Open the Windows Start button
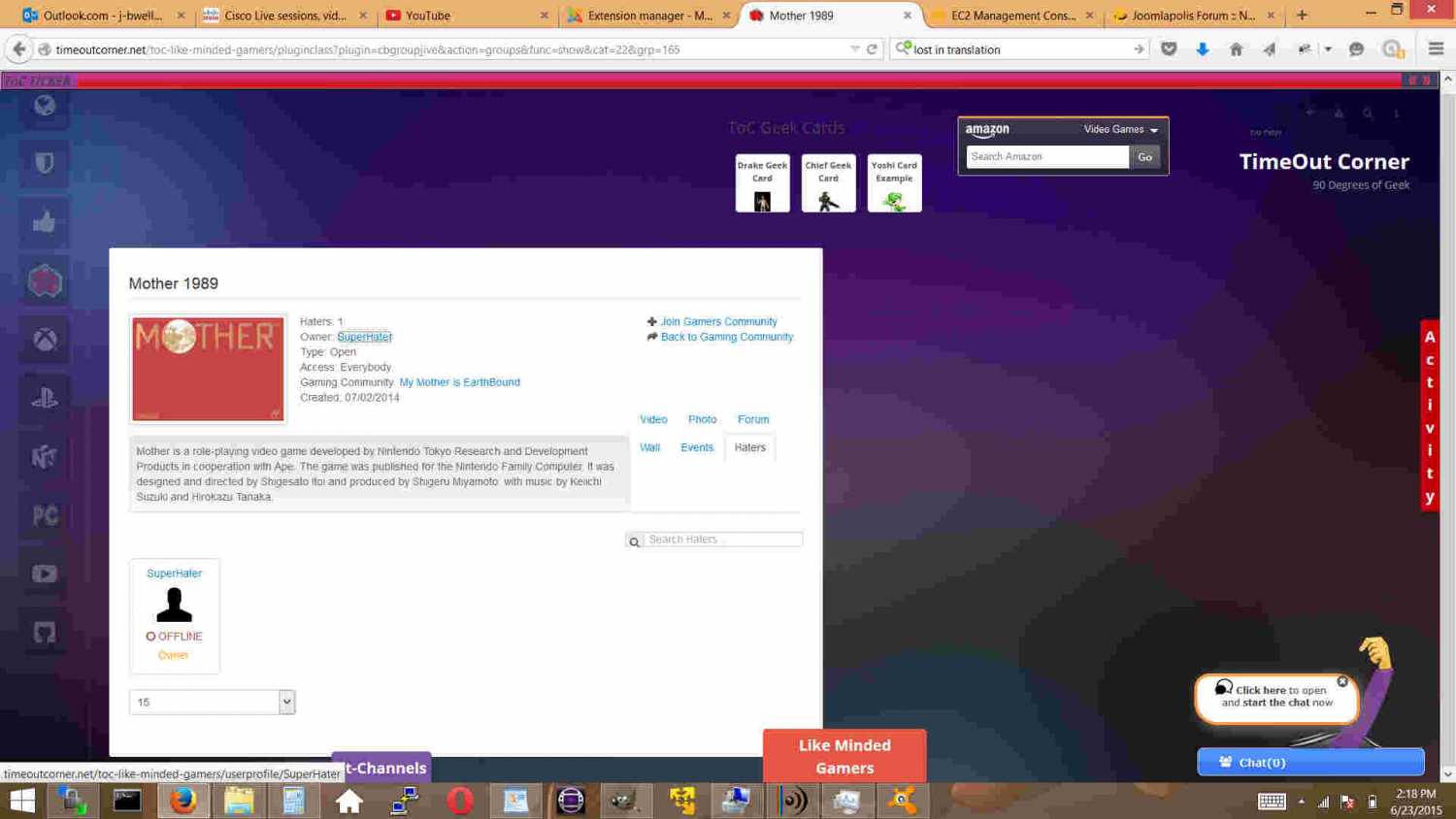The height and width of the screenshot is (819, 1456). pos(22,801)
